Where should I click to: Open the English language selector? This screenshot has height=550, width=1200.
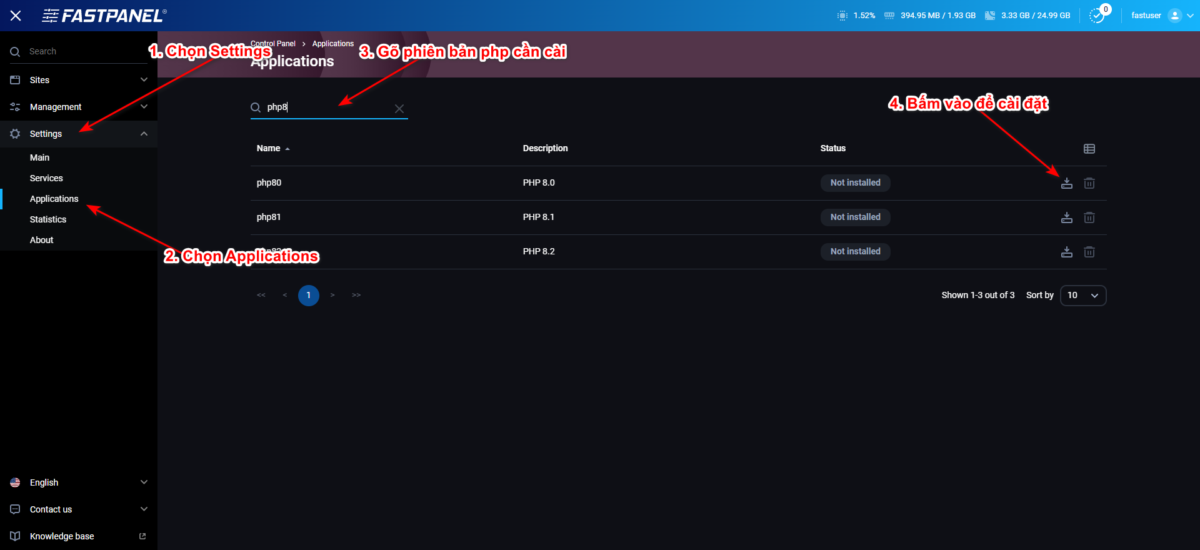[79, 482]
